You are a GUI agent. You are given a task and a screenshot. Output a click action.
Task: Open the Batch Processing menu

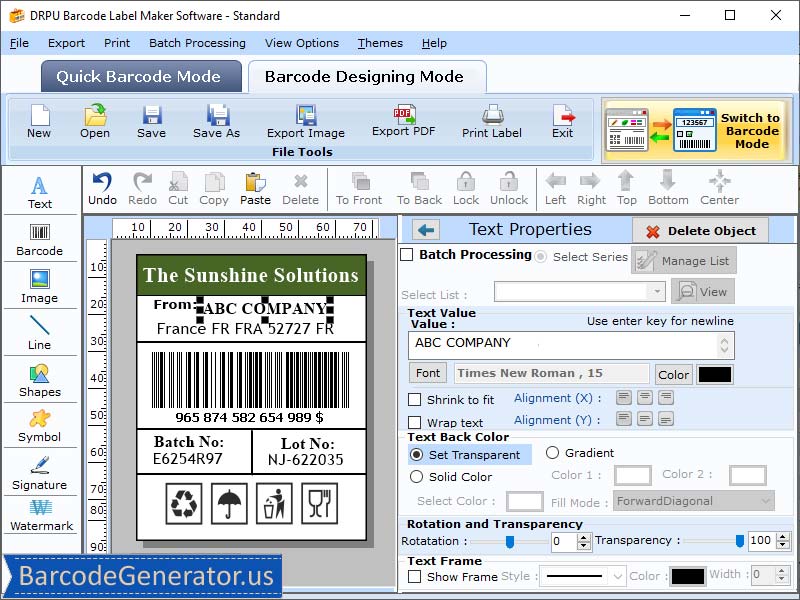(197, 43)
